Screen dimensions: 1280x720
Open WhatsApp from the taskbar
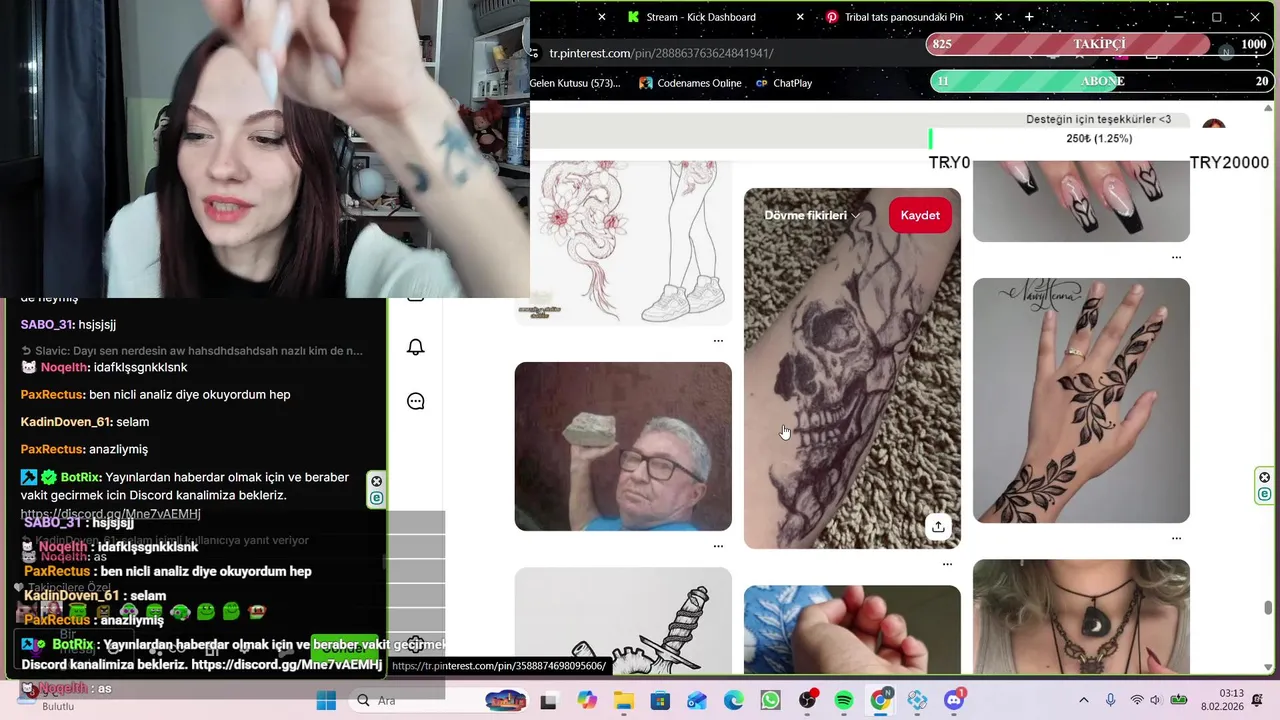[x=770, y=701]
